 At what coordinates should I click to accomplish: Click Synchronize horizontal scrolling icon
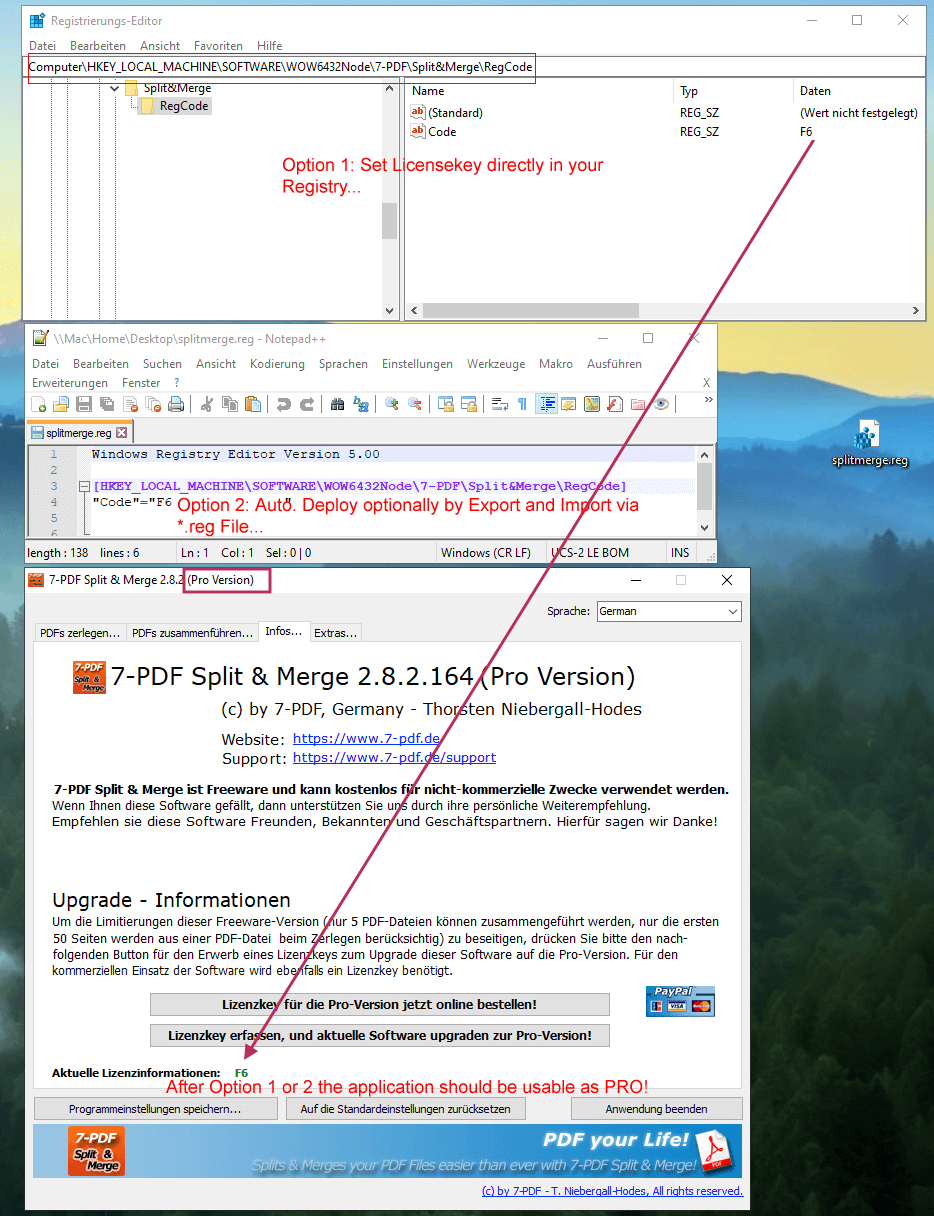pos(469,404)
